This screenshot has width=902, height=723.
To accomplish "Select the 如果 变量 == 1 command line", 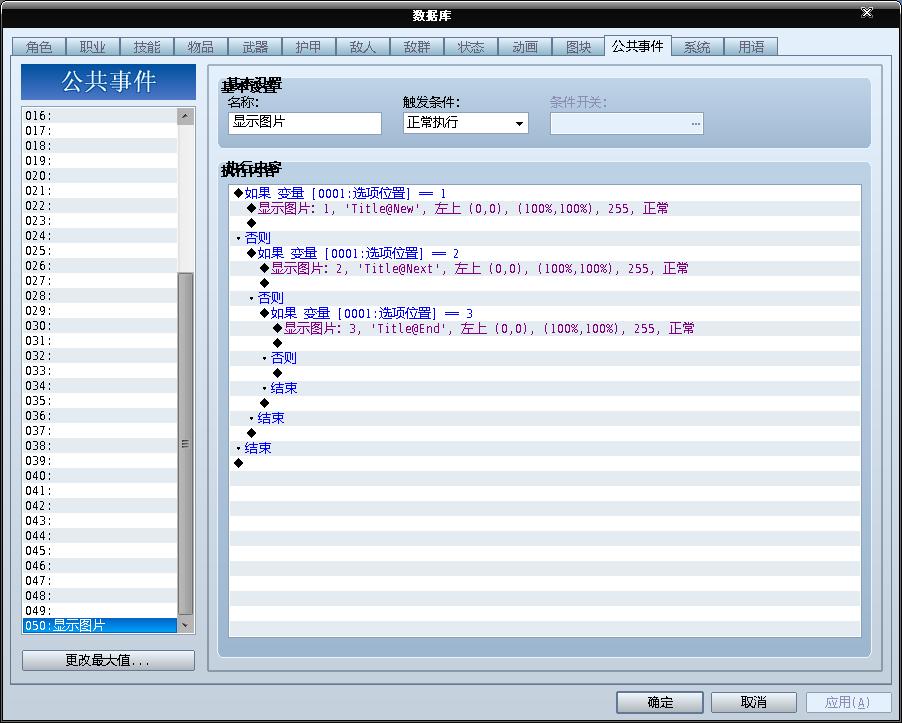I will coord(545,193).
